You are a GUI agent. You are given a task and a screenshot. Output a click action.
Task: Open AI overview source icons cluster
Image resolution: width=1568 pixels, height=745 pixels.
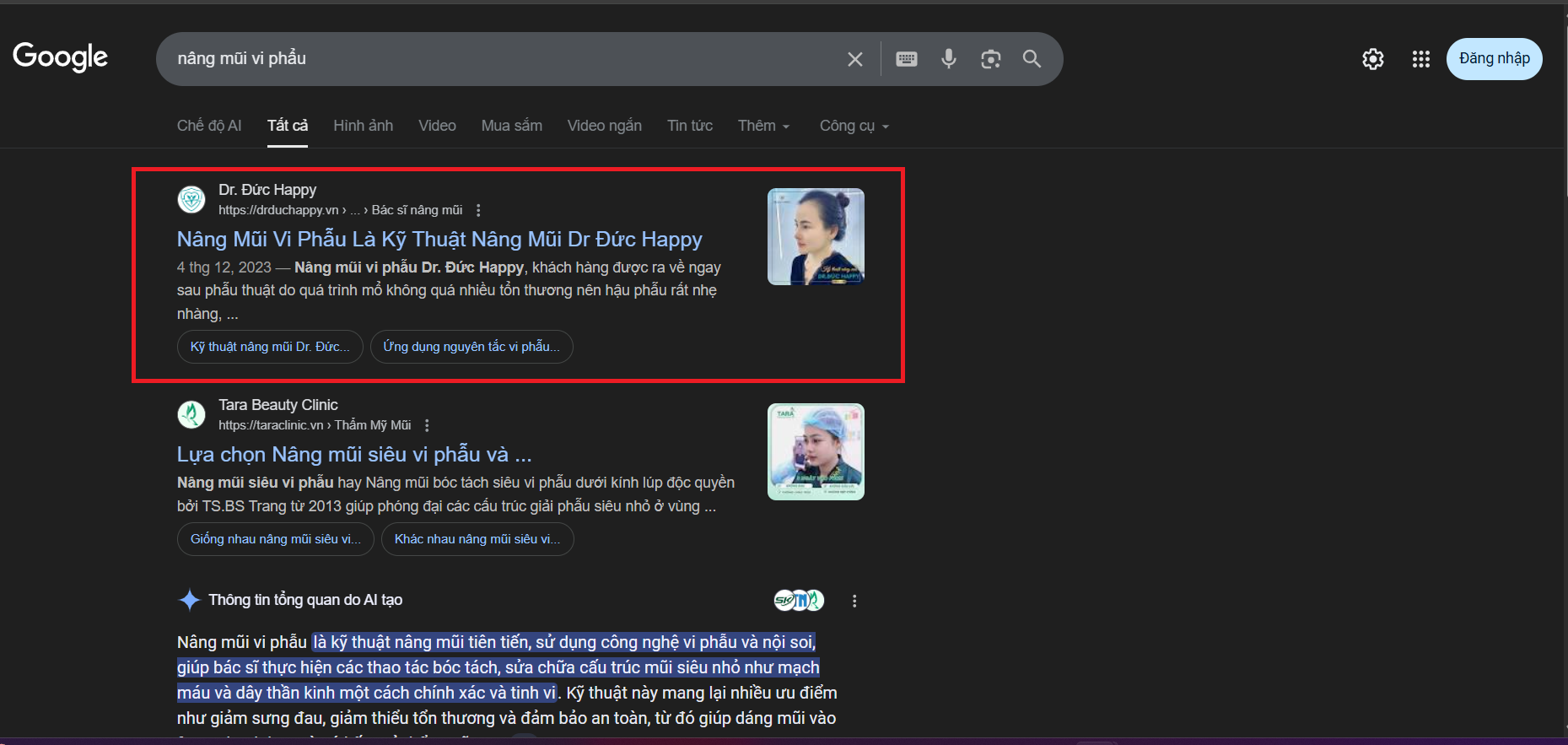coord(799,600)
